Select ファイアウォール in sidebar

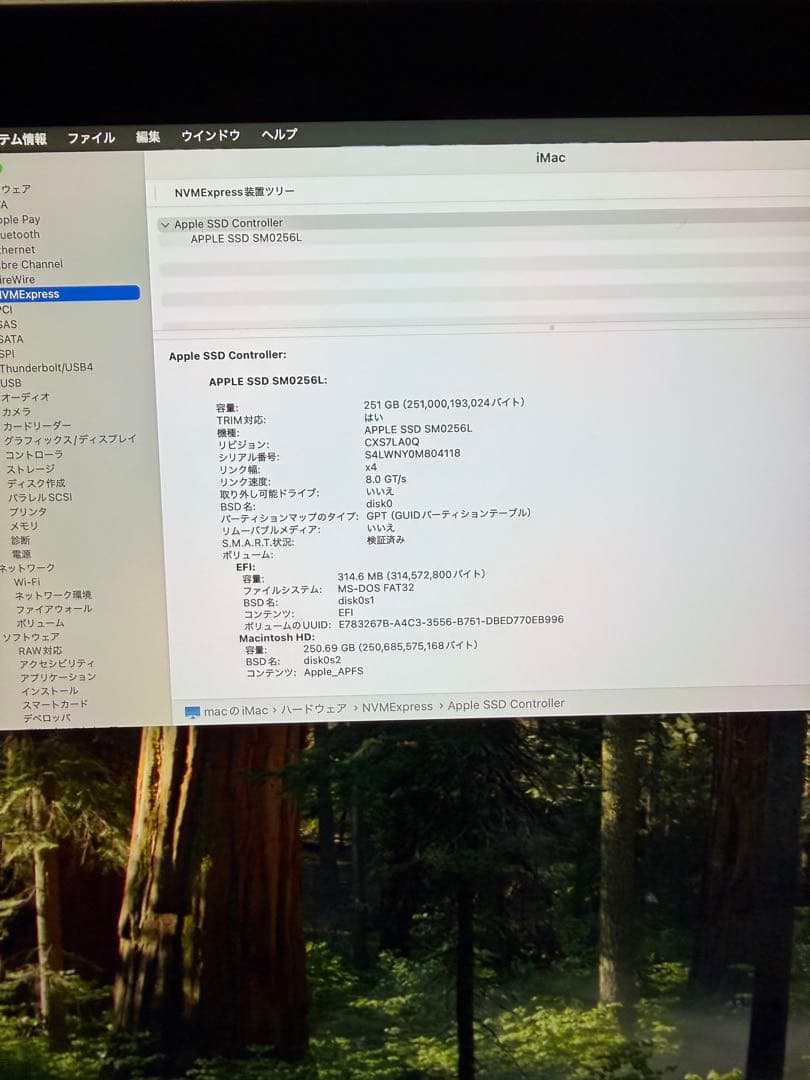(x=54, y=610)
